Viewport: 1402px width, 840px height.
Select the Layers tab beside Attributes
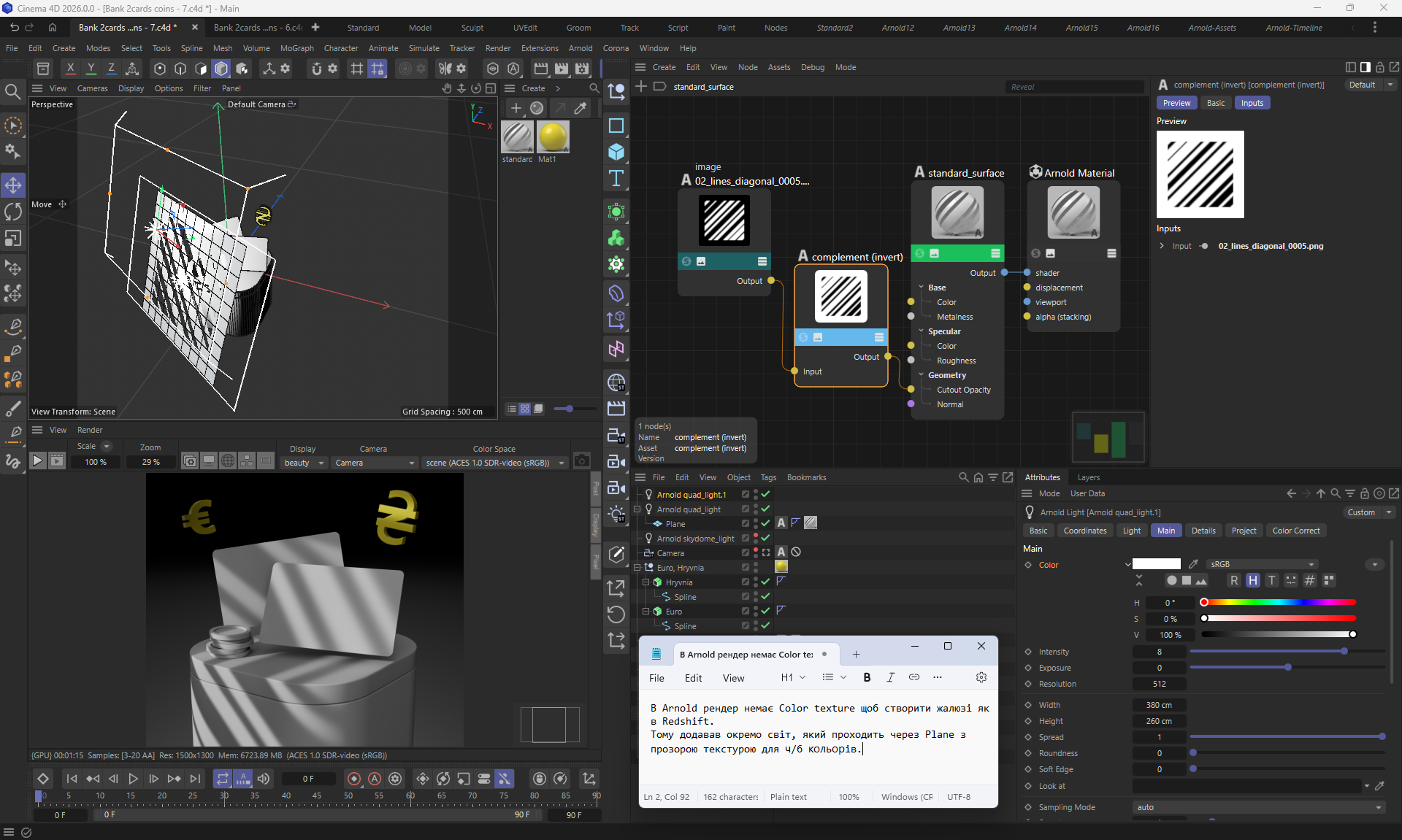click(x=1088, y=477)
